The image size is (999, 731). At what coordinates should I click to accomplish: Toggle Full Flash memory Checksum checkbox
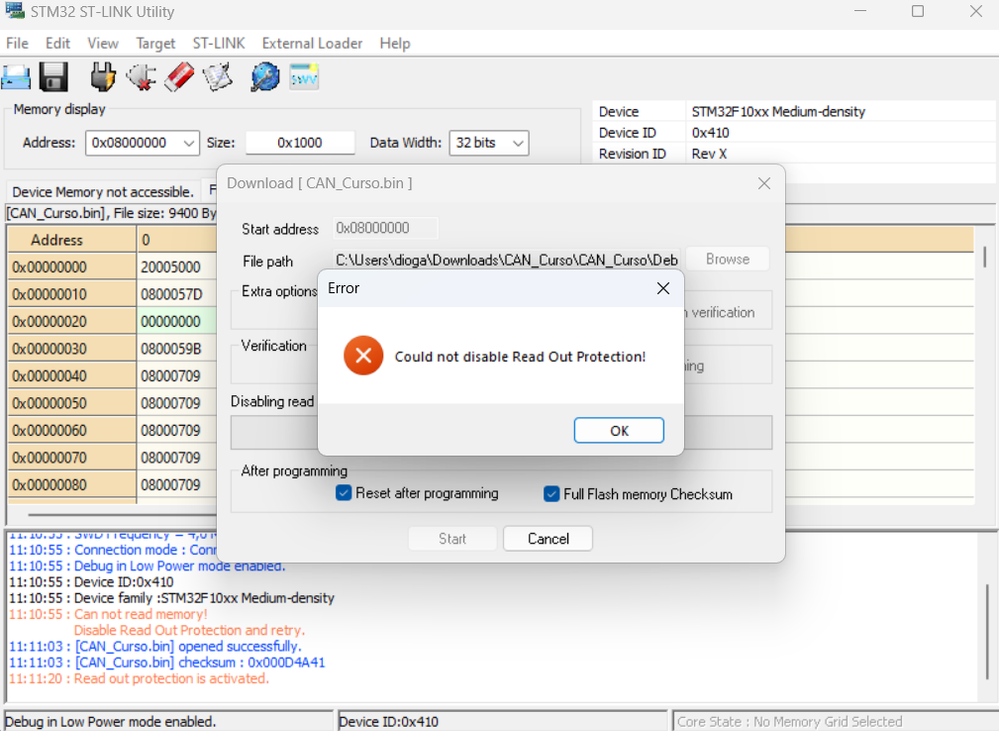[552, 494]
